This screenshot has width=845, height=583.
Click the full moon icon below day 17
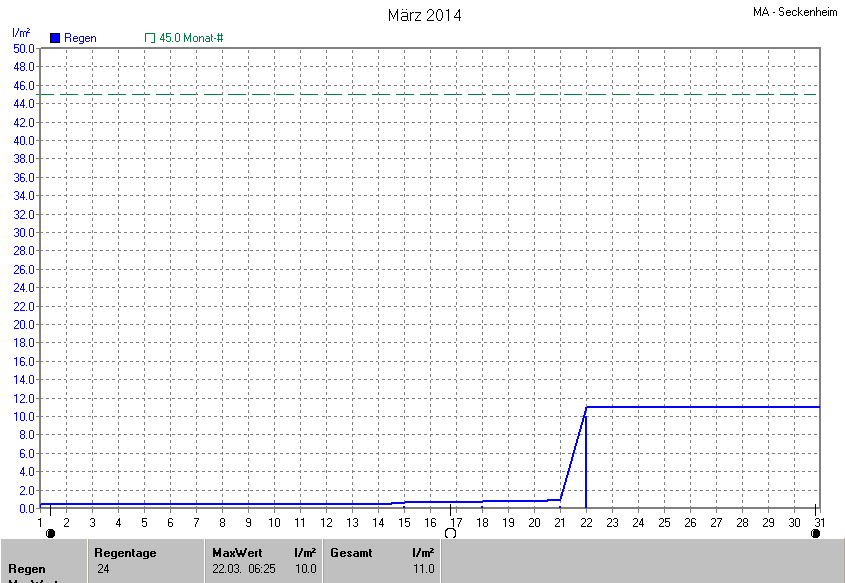[451, 533]
